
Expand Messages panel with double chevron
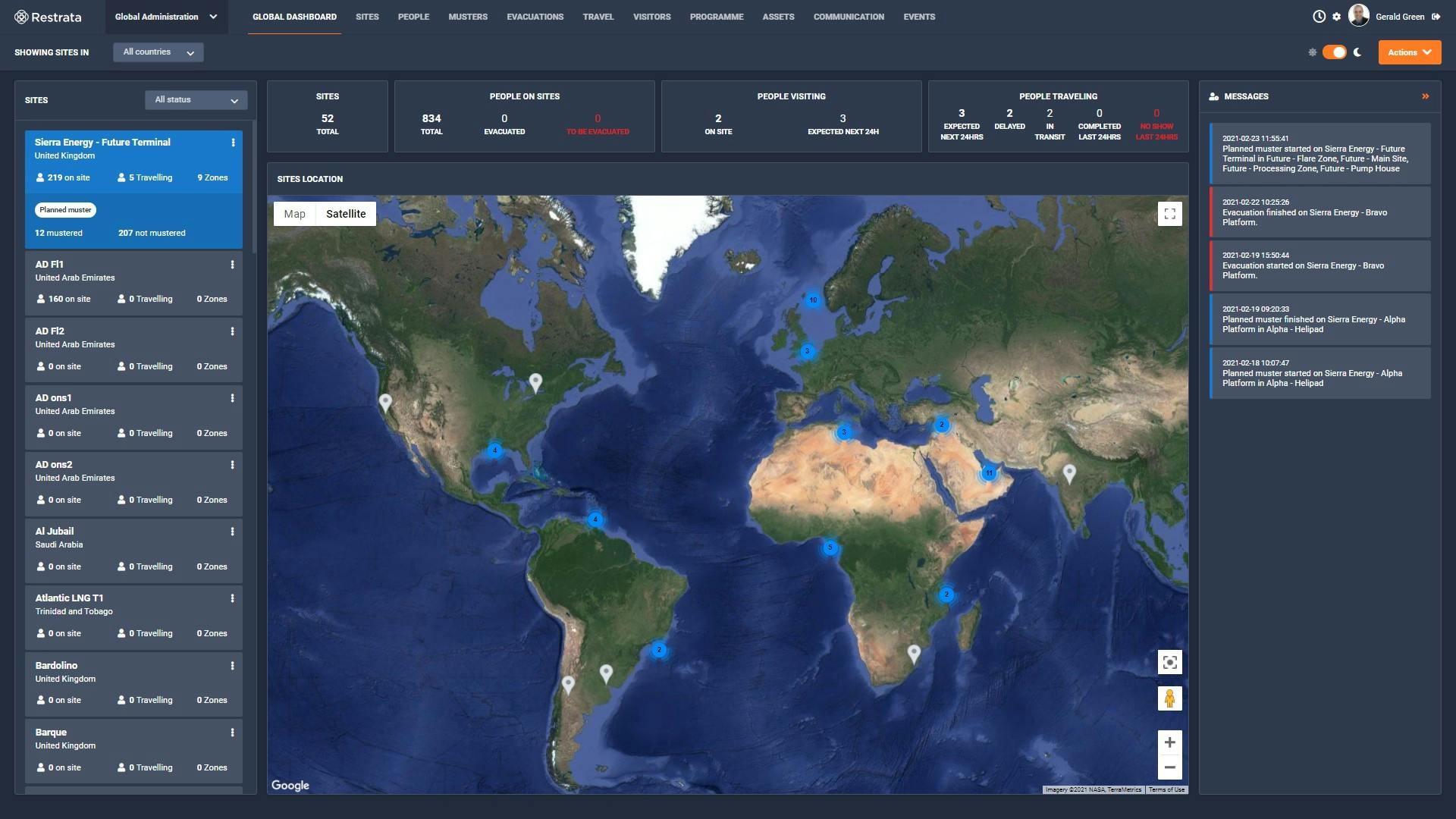pos(1425,96)
